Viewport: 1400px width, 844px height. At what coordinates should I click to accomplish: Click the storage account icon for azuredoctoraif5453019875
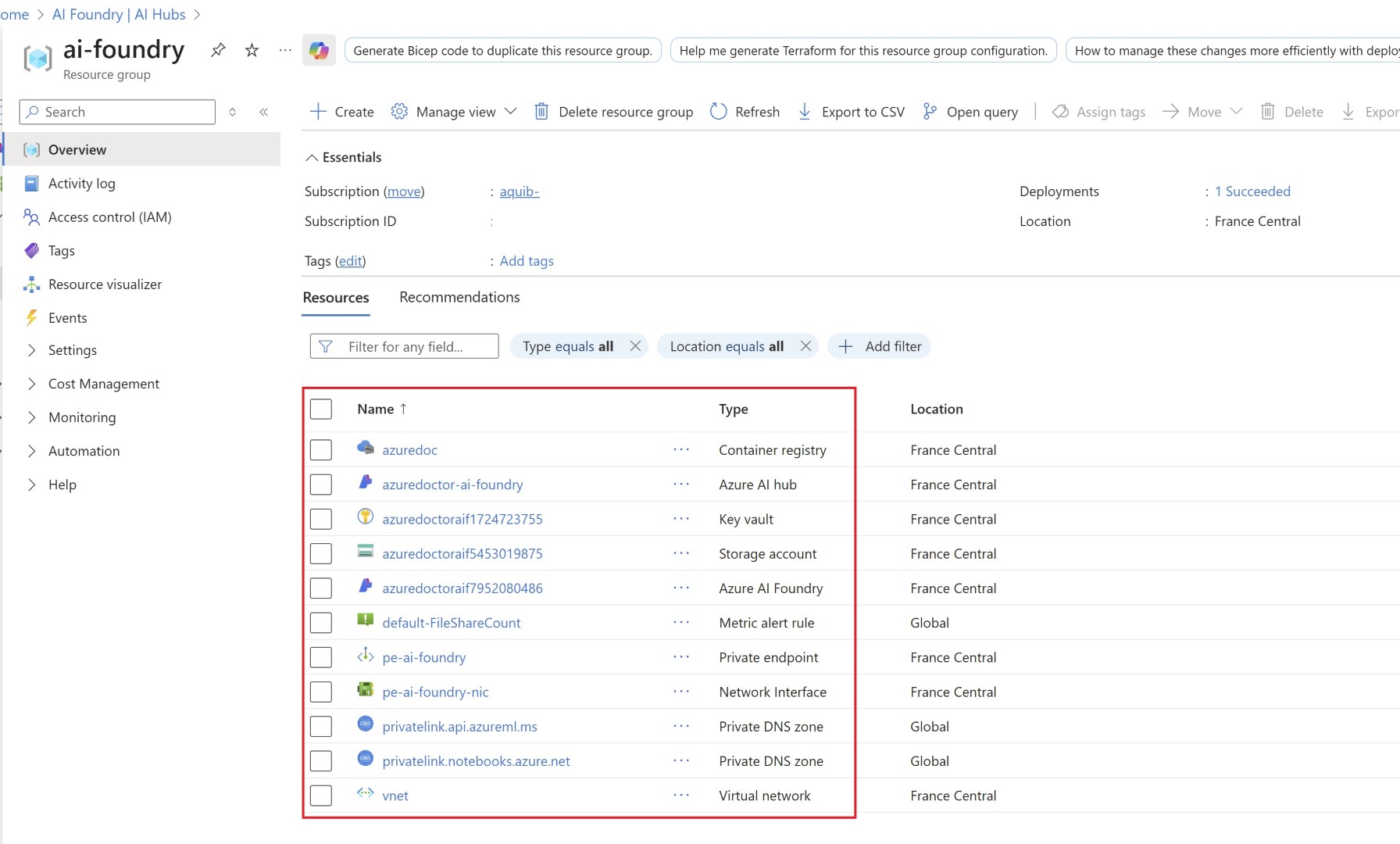(x=365, y=551)
